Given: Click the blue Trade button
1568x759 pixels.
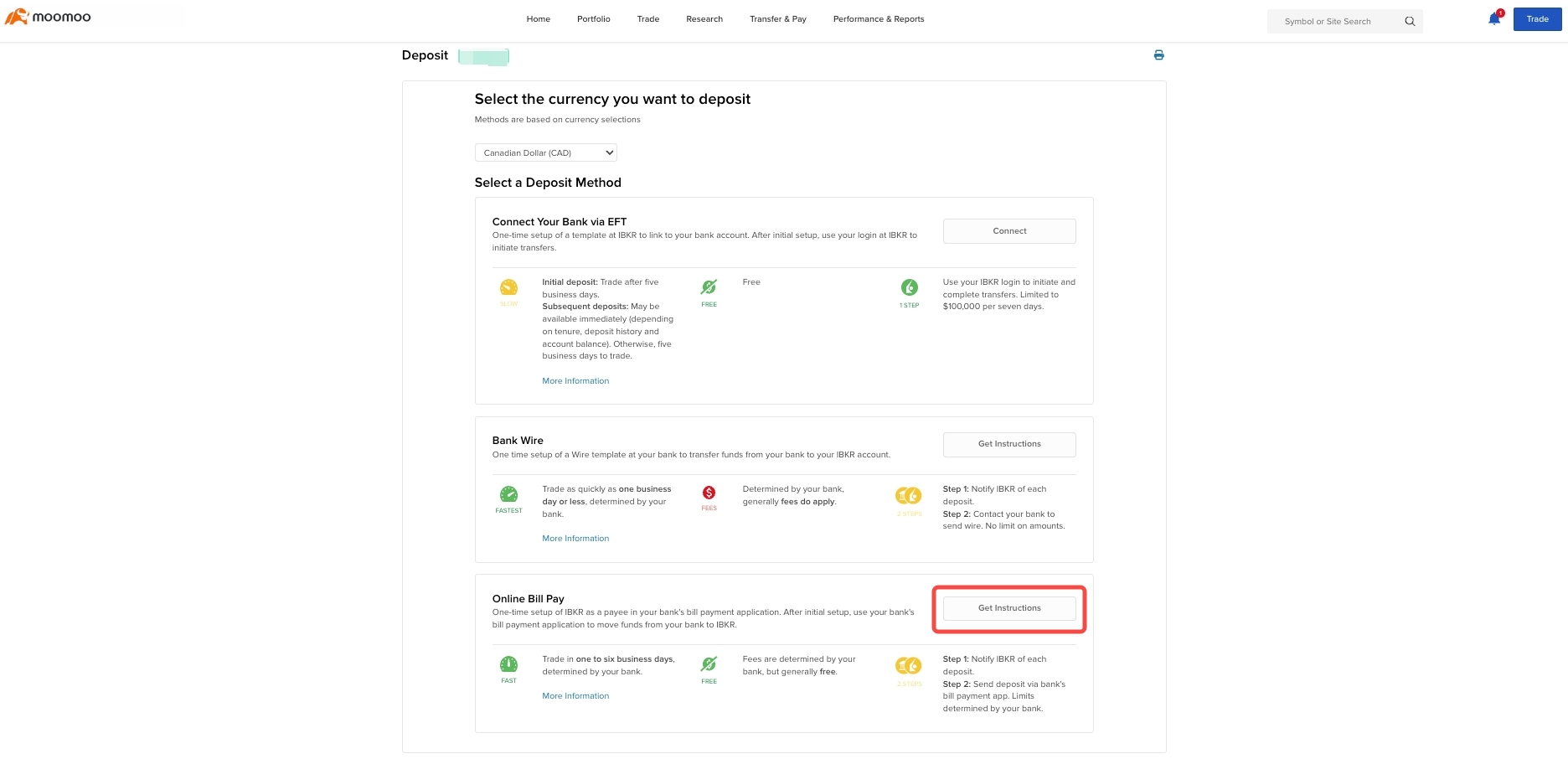Looking at the screenshot, I should pos(1537,18).
